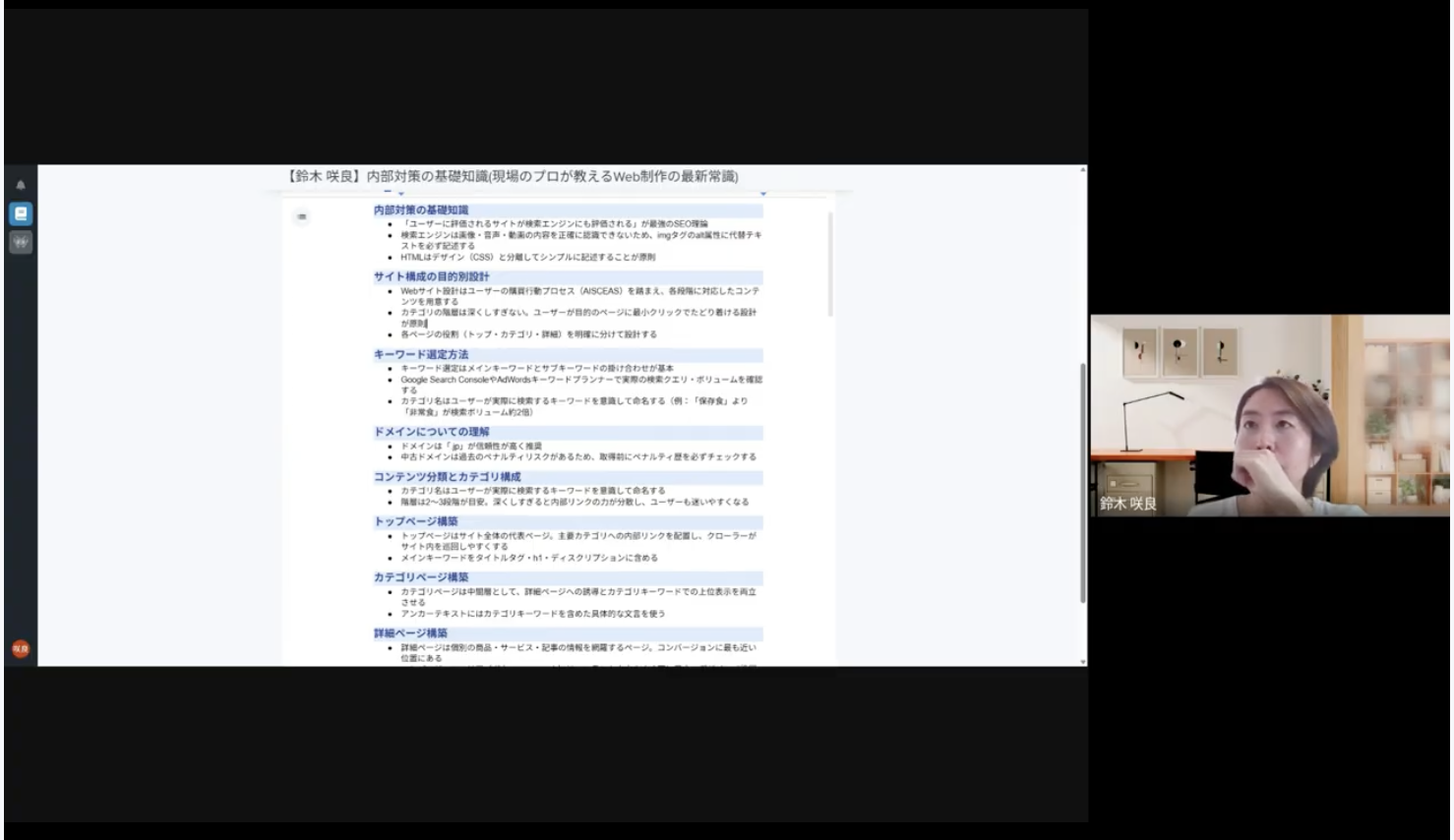Image resolution: width=1454 pixels, height=840 pixels.
Task: Click the bullet starting HTMLはデザイン（CSS）と分離
Action: 527,257
